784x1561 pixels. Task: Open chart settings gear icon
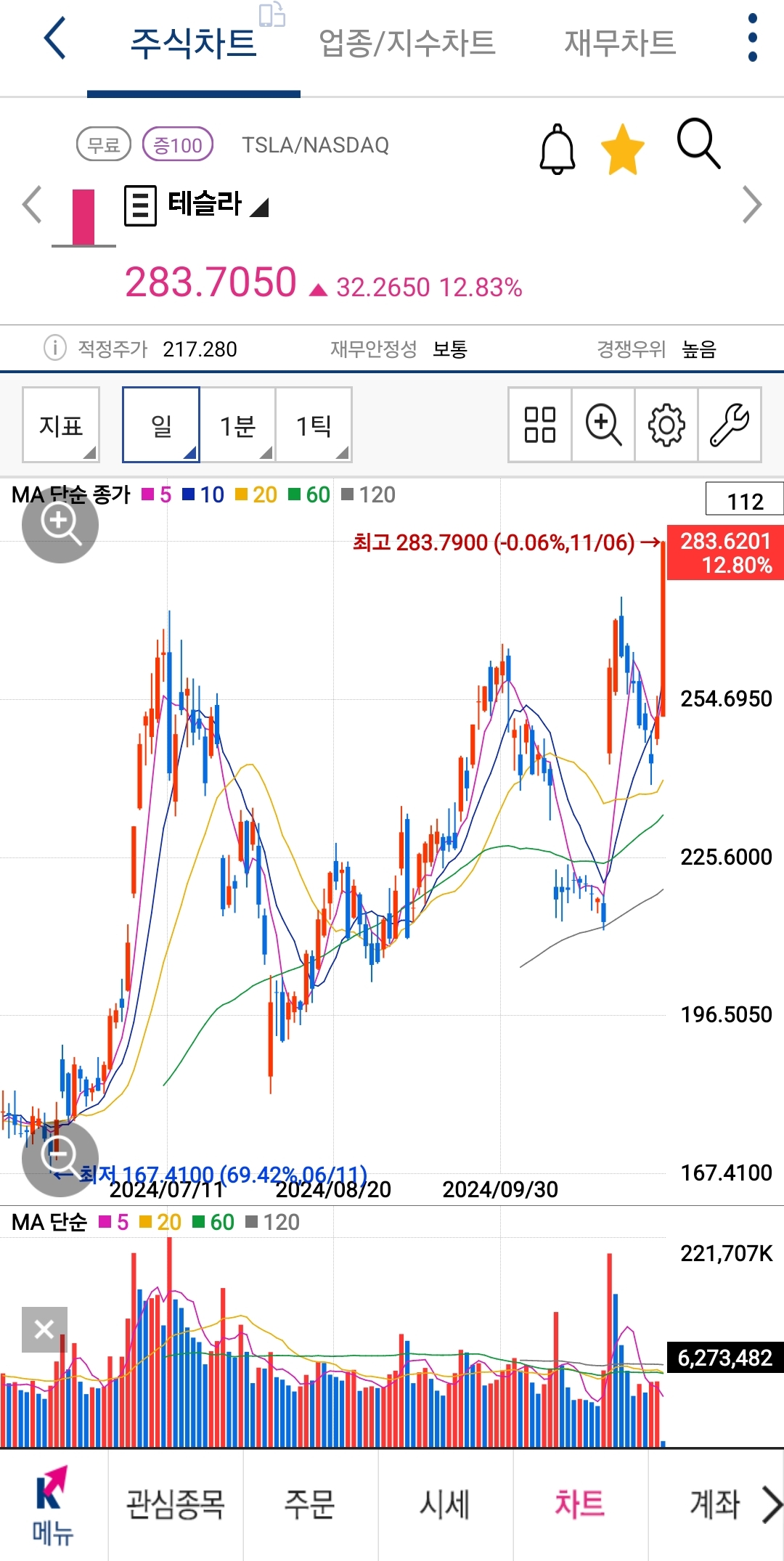coord(666,425)
